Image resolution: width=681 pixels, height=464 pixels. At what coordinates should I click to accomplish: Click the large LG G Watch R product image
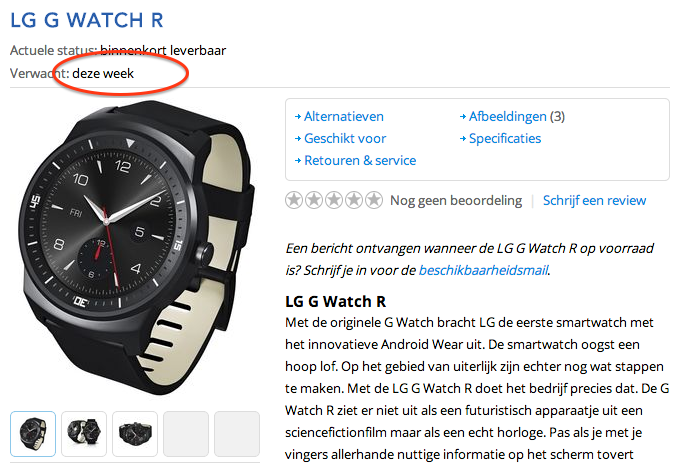click(136, 248)
